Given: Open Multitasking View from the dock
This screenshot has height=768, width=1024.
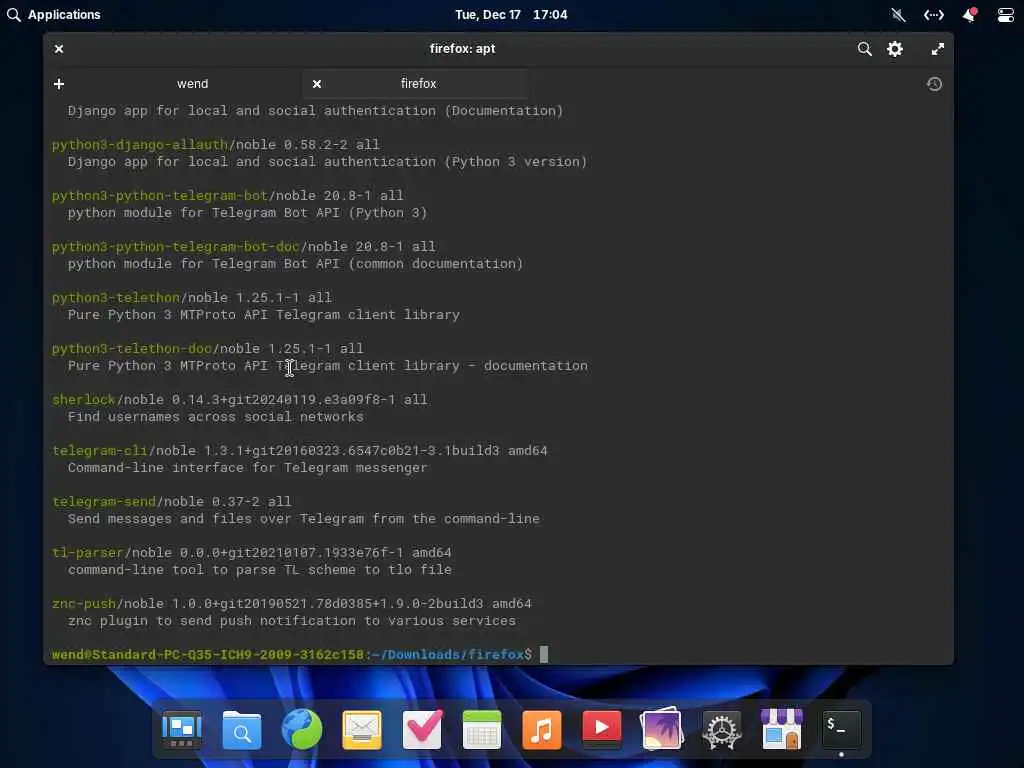Looking at the screenshot, I should pos(182,729).
